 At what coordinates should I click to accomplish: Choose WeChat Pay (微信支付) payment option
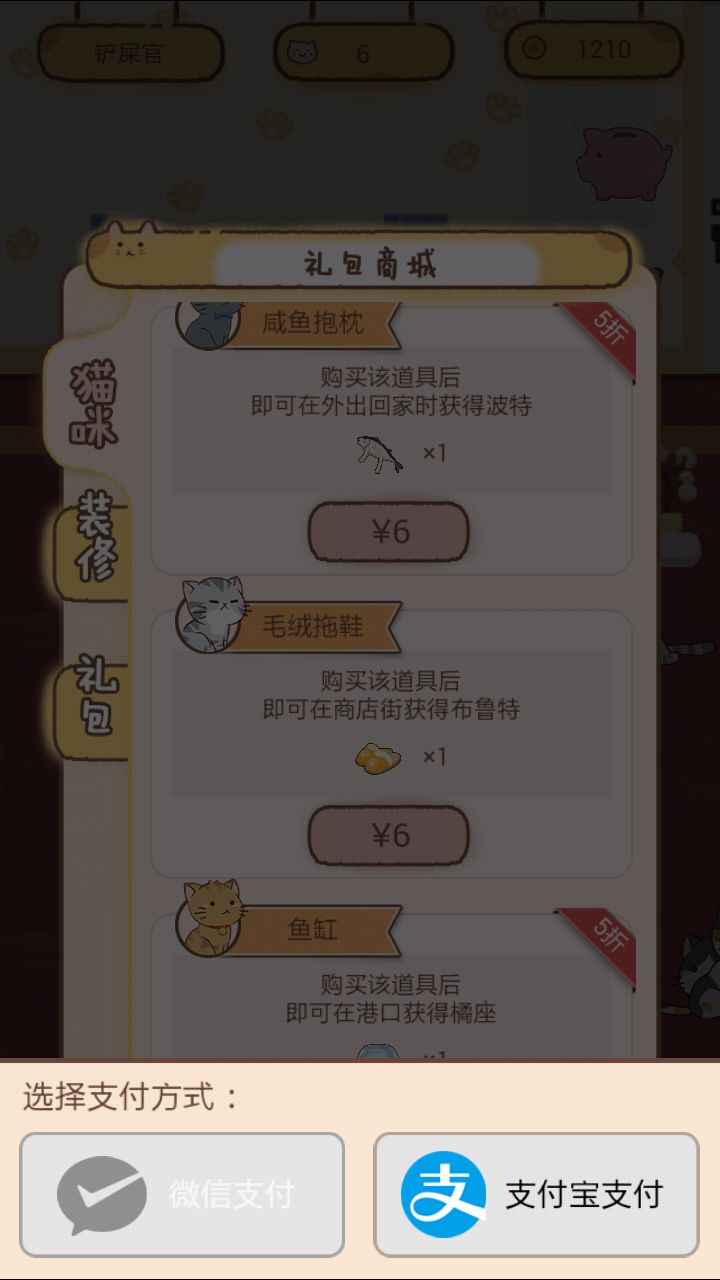coord(182,1194)
